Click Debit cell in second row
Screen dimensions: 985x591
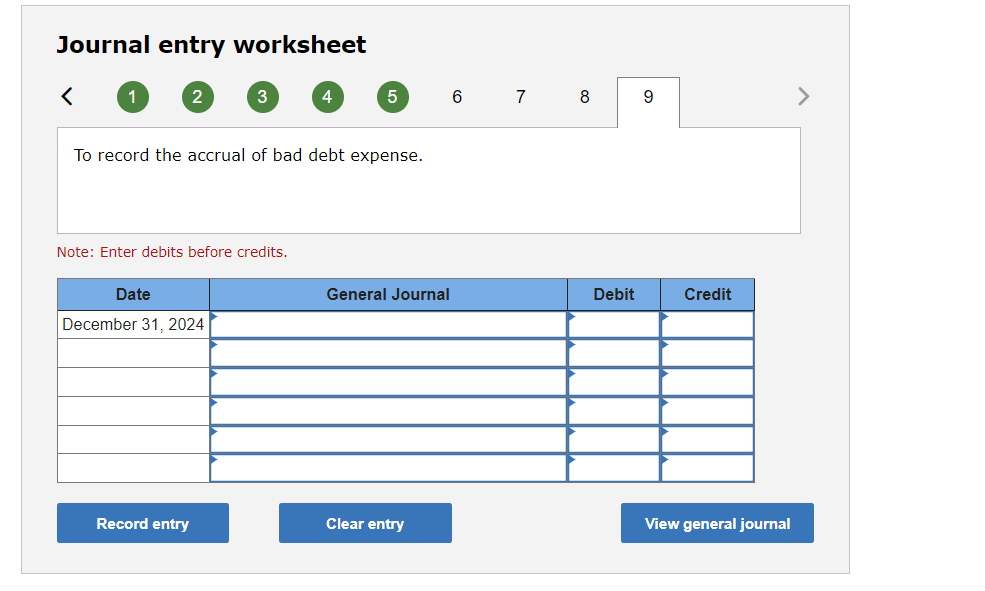pyautogui.click(x=614, y=353)
